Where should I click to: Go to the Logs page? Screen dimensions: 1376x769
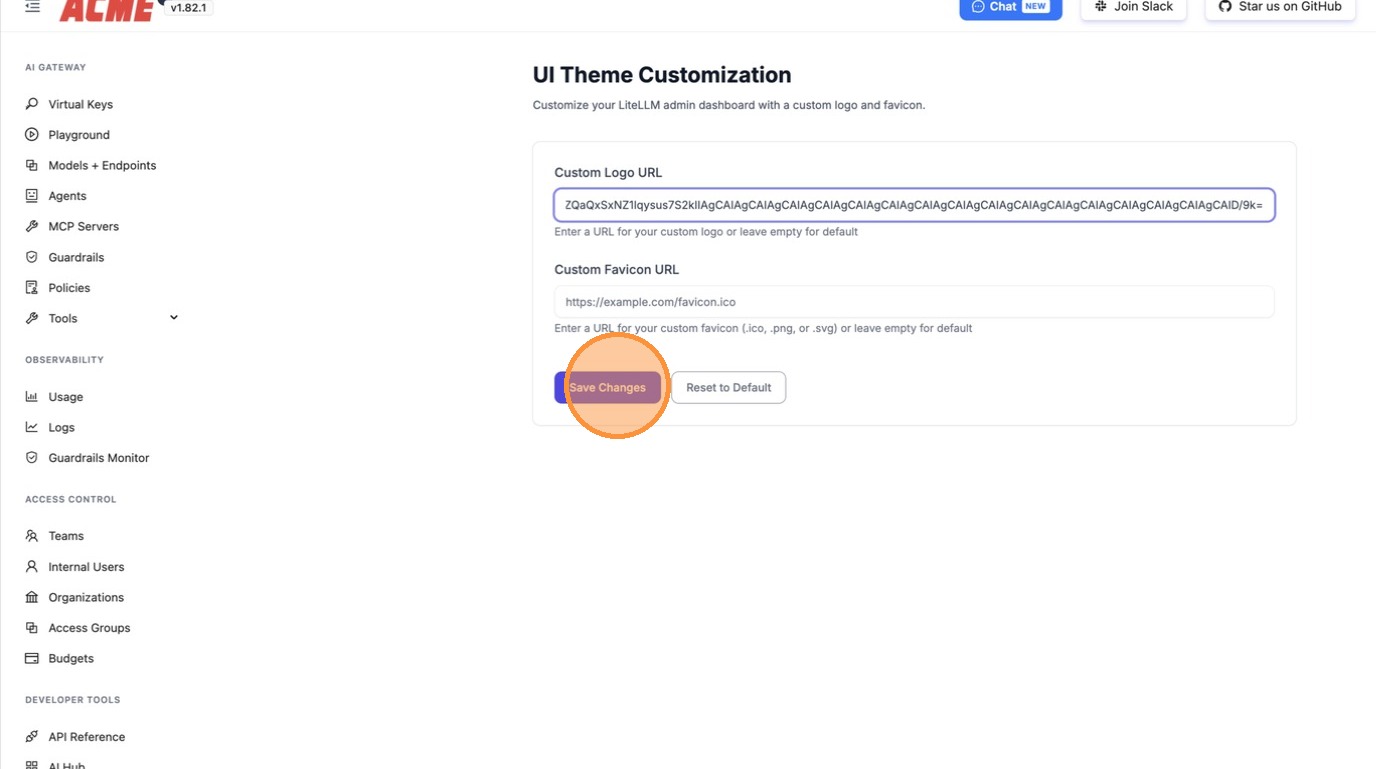click(x=61, y=428)
